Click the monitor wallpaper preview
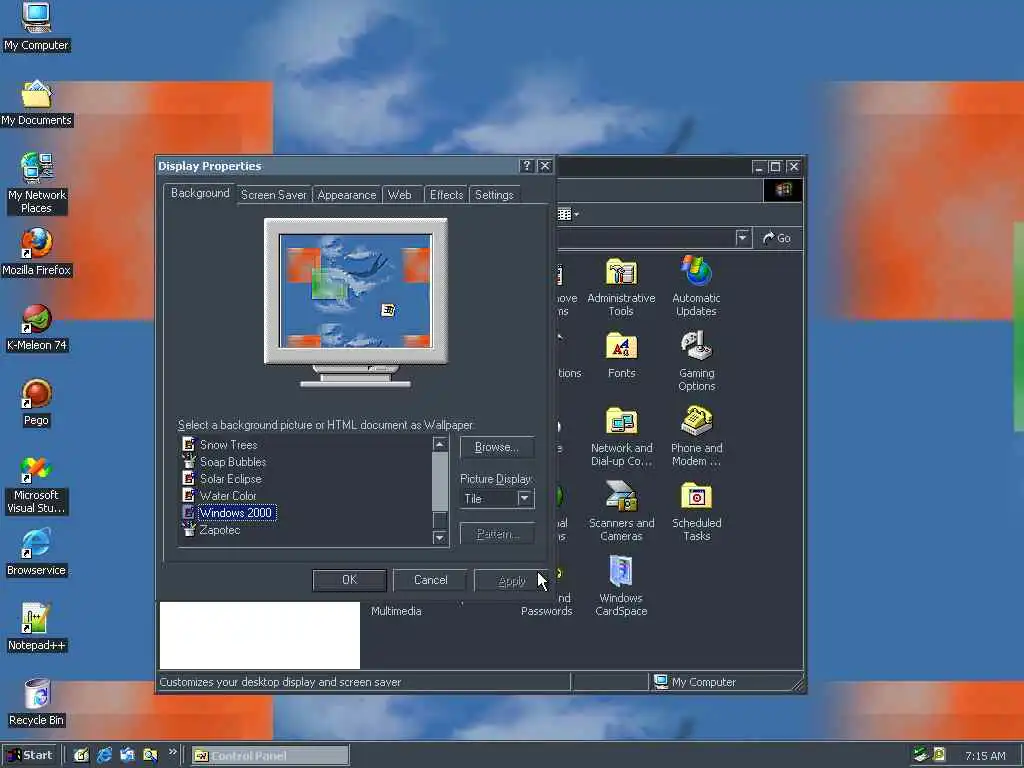 (x=355, y=291)
